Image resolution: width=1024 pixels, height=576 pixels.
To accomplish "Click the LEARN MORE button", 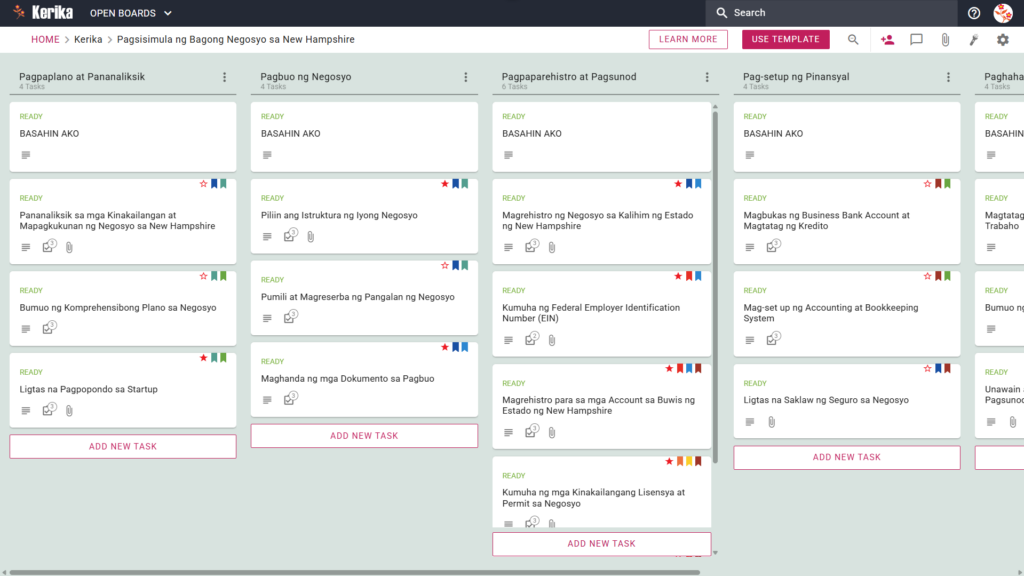I will (688, 39).
